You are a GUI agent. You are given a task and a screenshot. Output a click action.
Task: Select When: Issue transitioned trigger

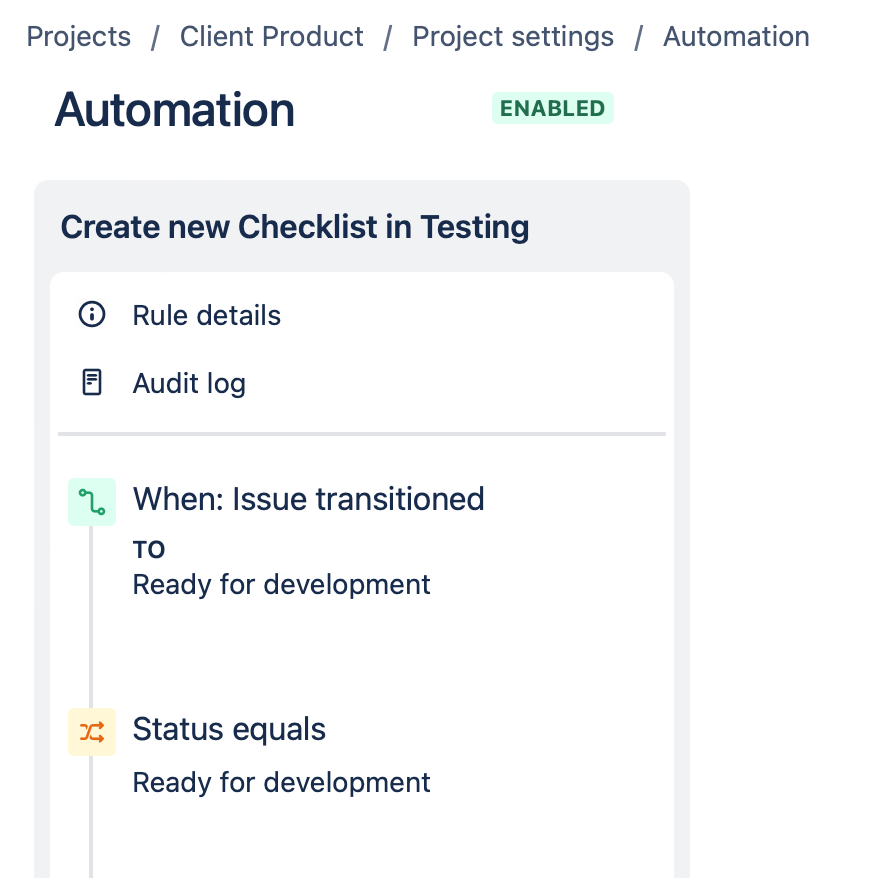(309, 499)
